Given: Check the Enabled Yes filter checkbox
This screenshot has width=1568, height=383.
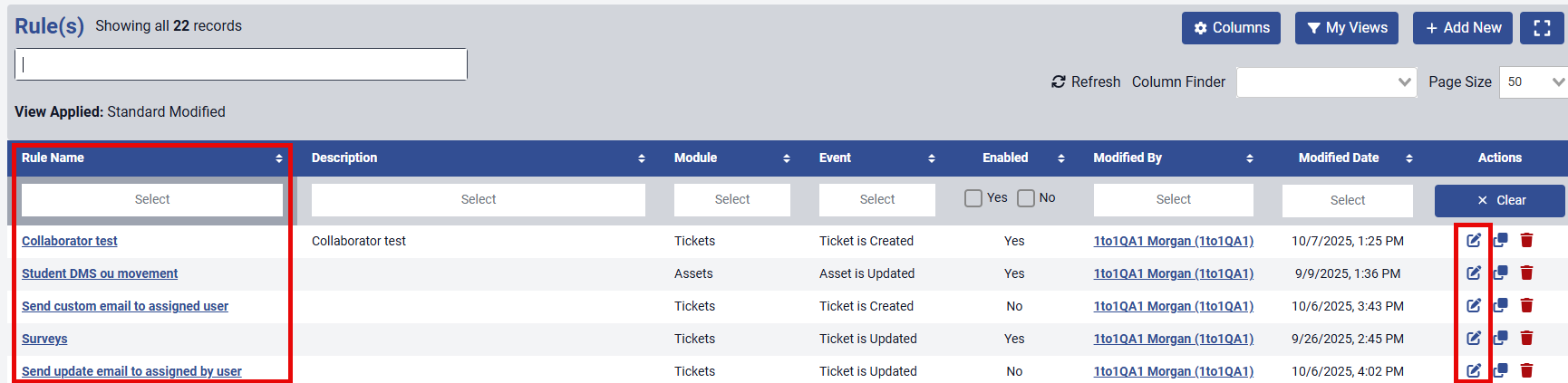Looking at the screenshot, I should click(x=973, y=198).
